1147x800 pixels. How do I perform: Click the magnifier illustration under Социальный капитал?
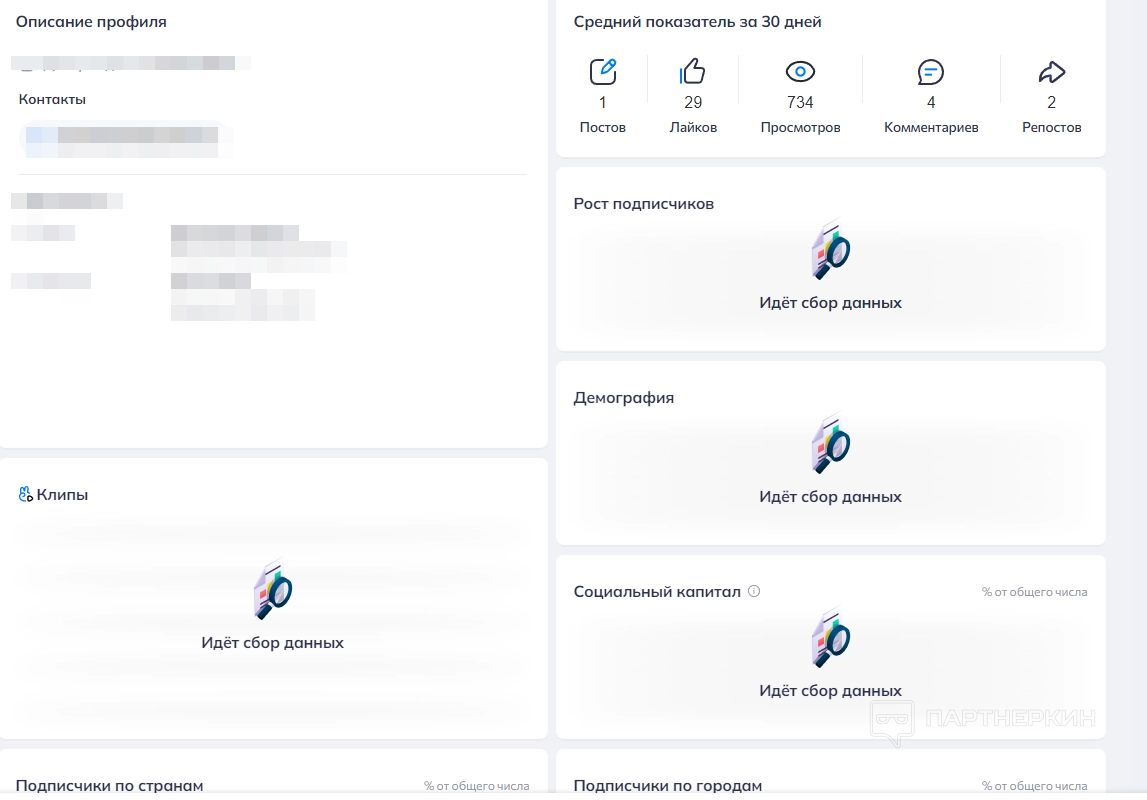[830, 639]
